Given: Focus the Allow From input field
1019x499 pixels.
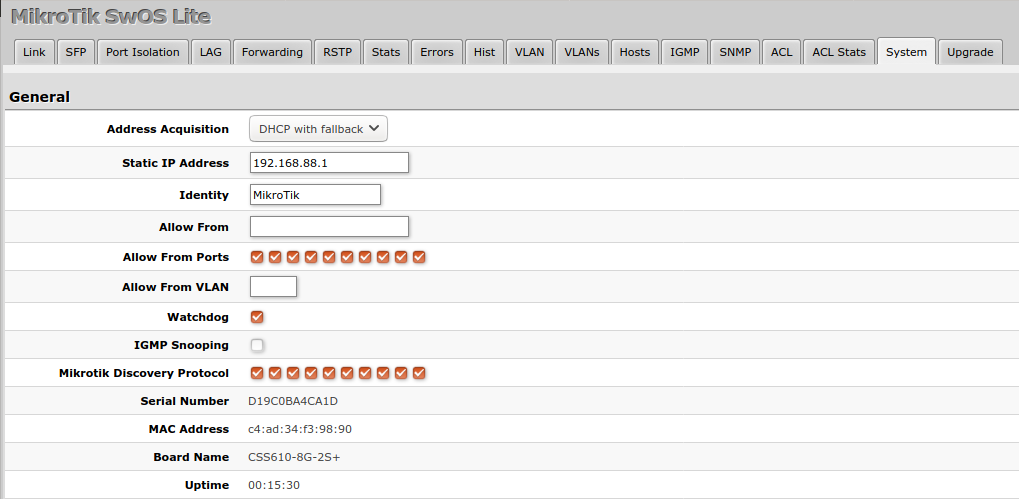Looking at the screenshot, I should point(329,226).
